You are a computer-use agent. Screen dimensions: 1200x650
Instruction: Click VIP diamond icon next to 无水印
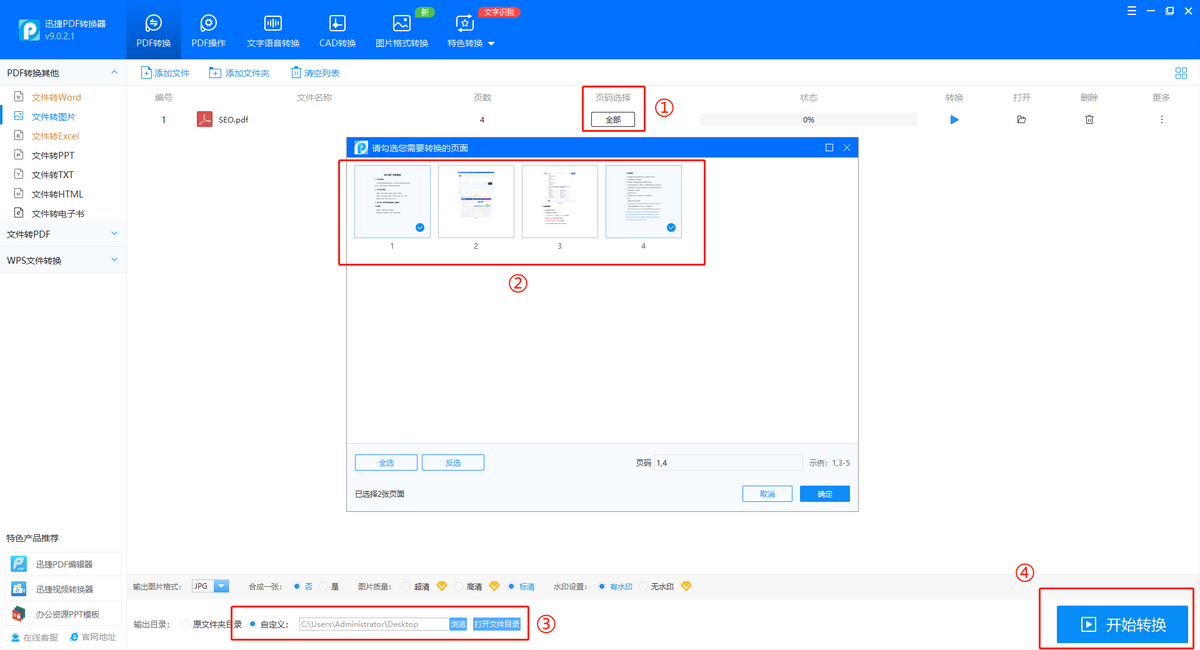tap(686, 586)
